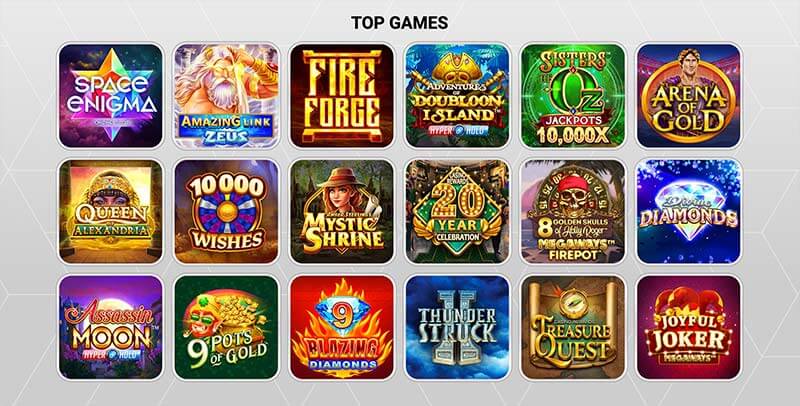Select the 9 Pots of Gold game
800x406 pixels.
click(227, 327)
